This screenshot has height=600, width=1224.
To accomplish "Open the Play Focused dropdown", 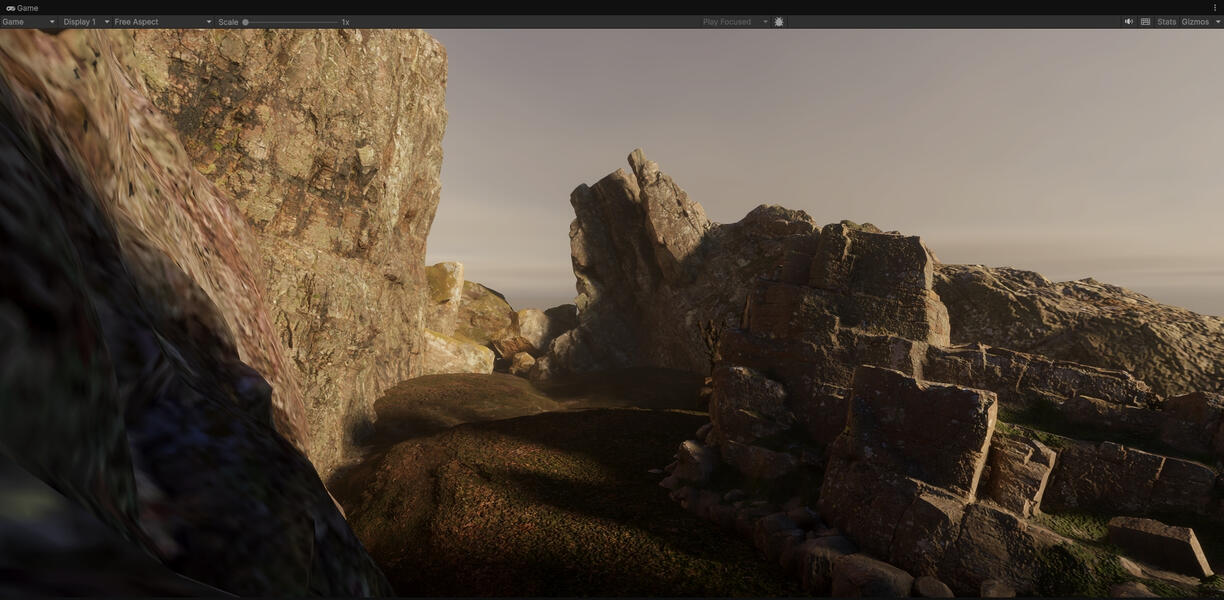I will click(730, 21).
